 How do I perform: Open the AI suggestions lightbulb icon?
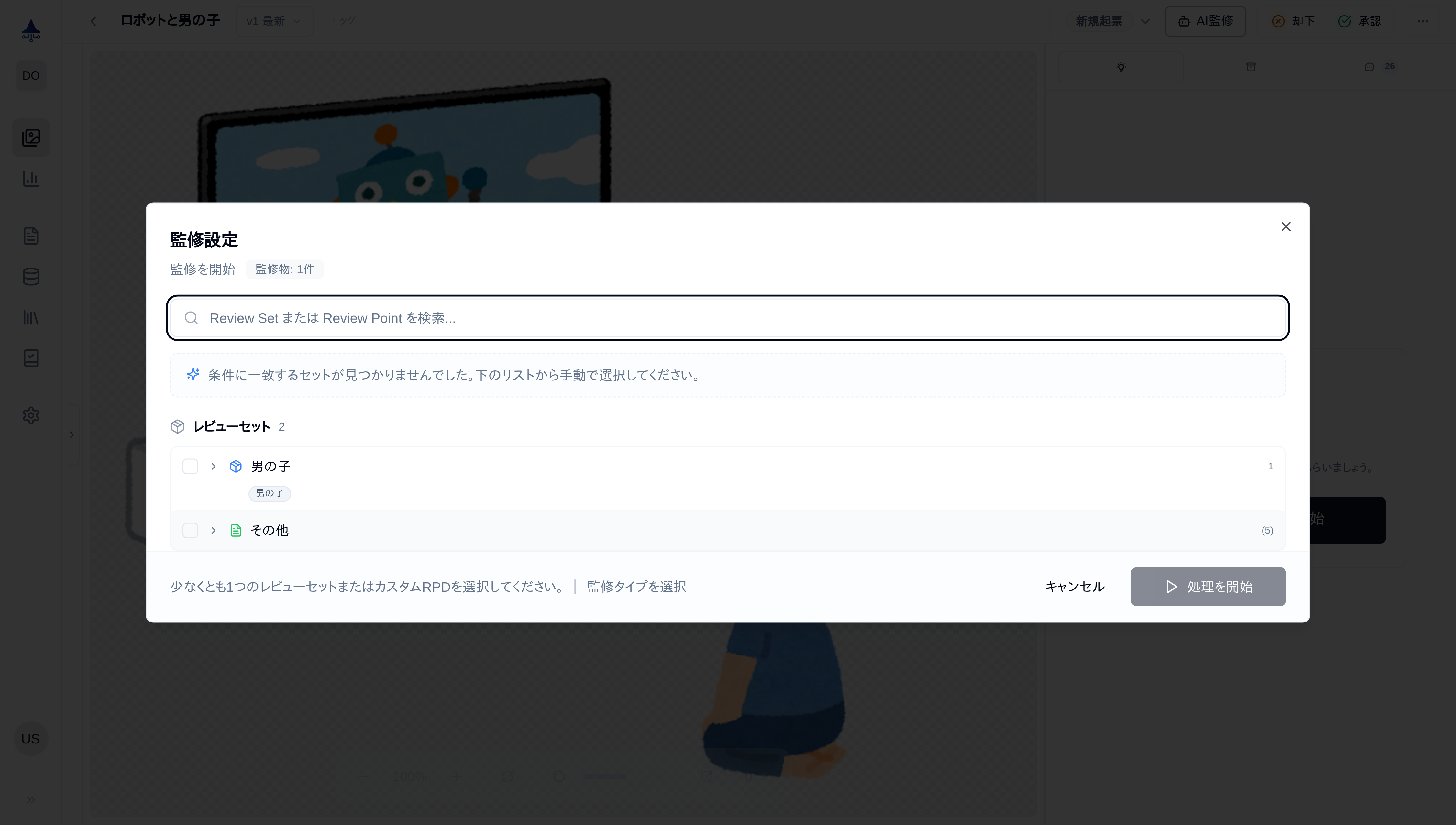1120,67
